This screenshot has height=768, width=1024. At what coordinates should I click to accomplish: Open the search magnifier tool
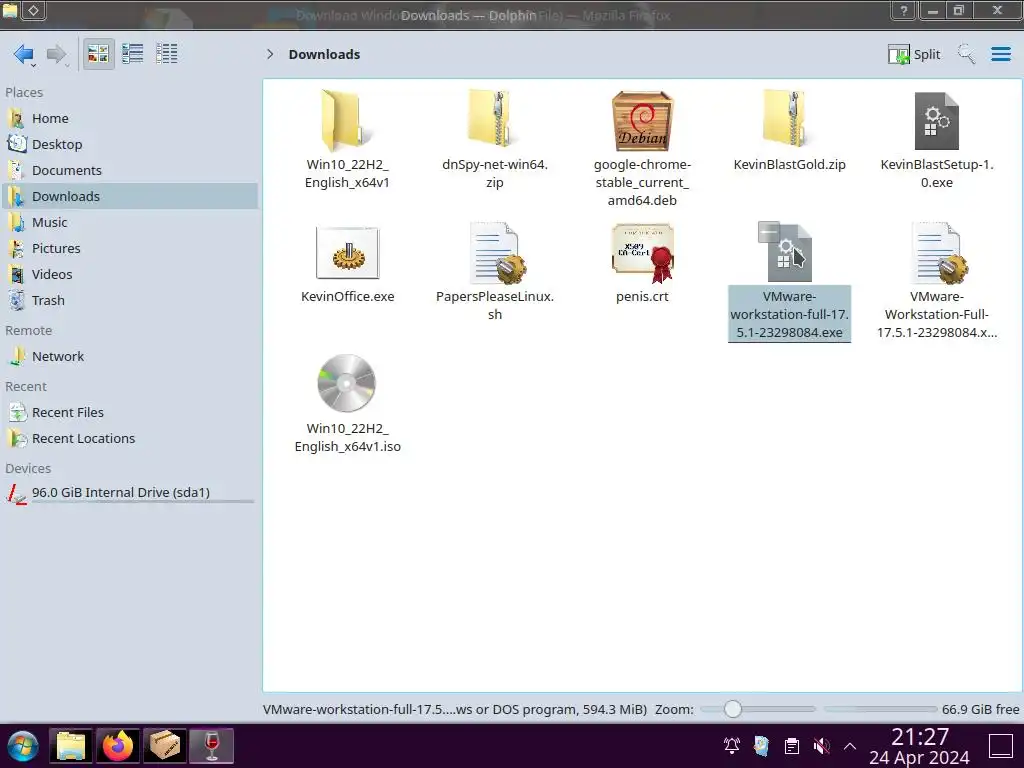click(x=966, y=54)
